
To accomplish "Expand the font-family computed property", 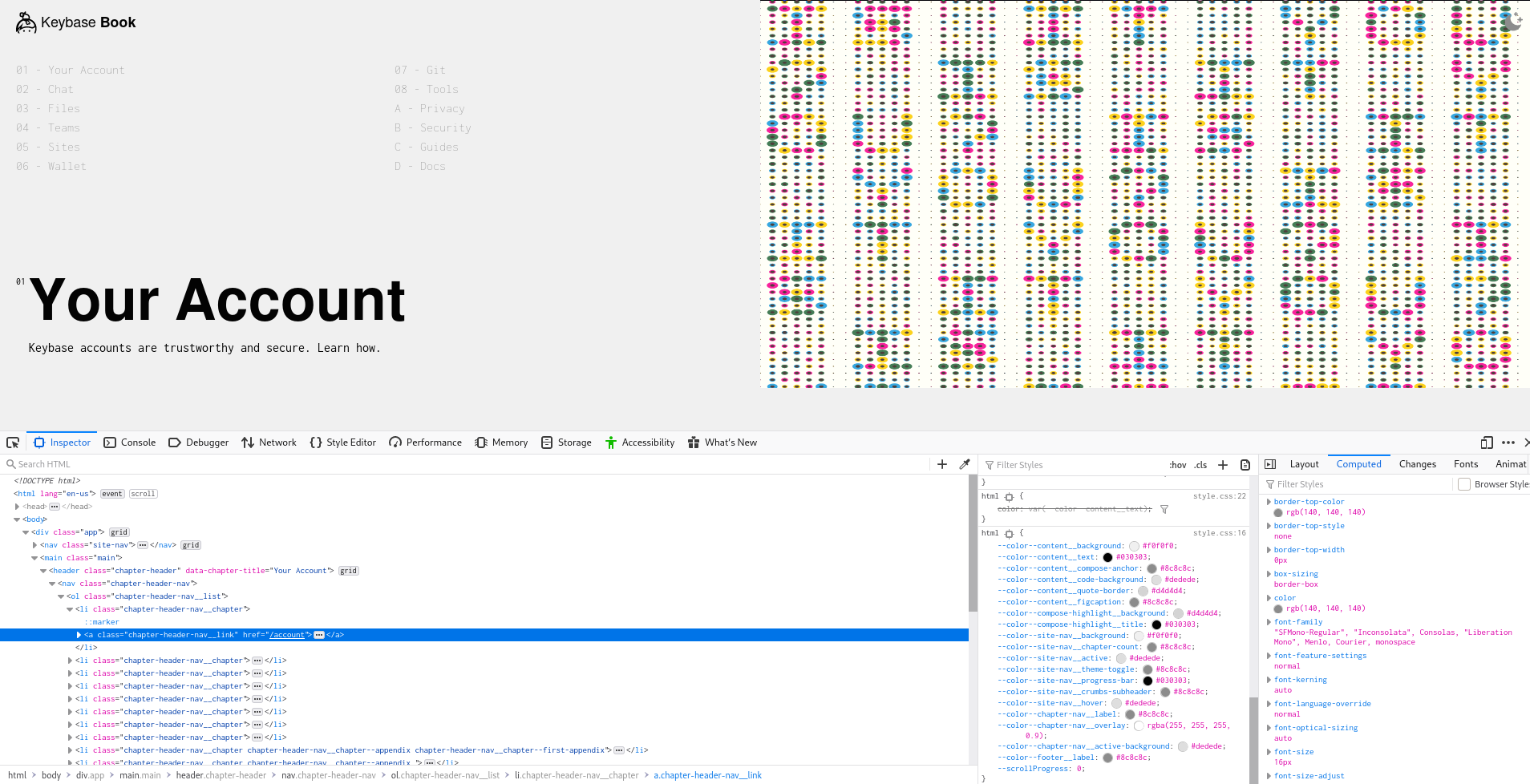I will point(1269,622).
